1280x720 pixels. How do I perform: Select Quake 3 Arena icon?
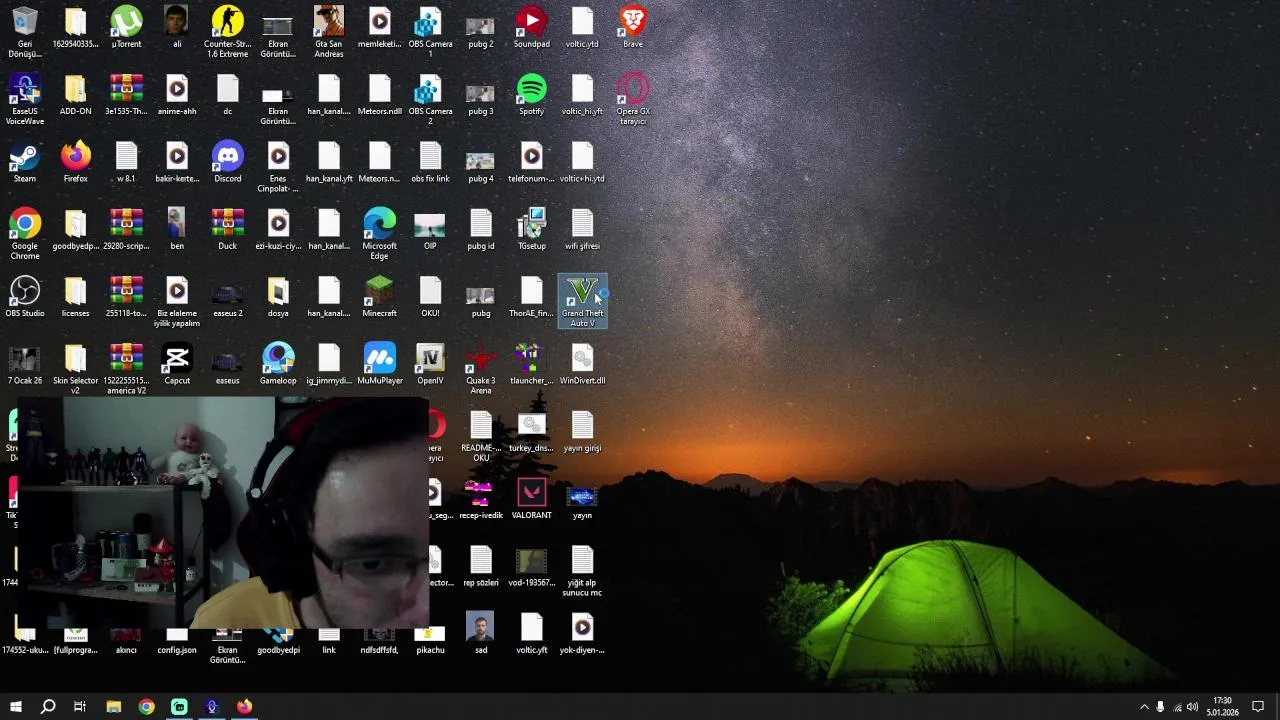click(481, 368)
